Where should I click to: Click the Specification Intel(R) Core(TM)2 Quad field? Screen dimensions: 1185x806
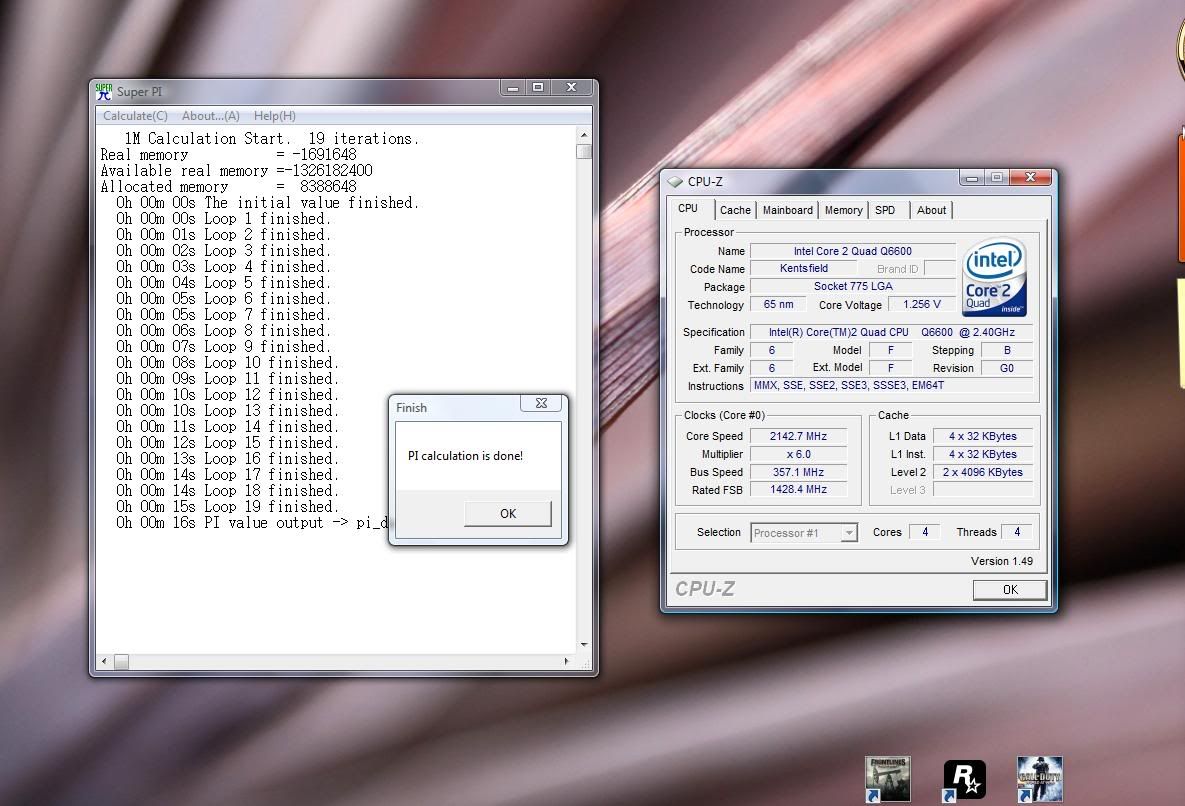click(x=892, y=332)
